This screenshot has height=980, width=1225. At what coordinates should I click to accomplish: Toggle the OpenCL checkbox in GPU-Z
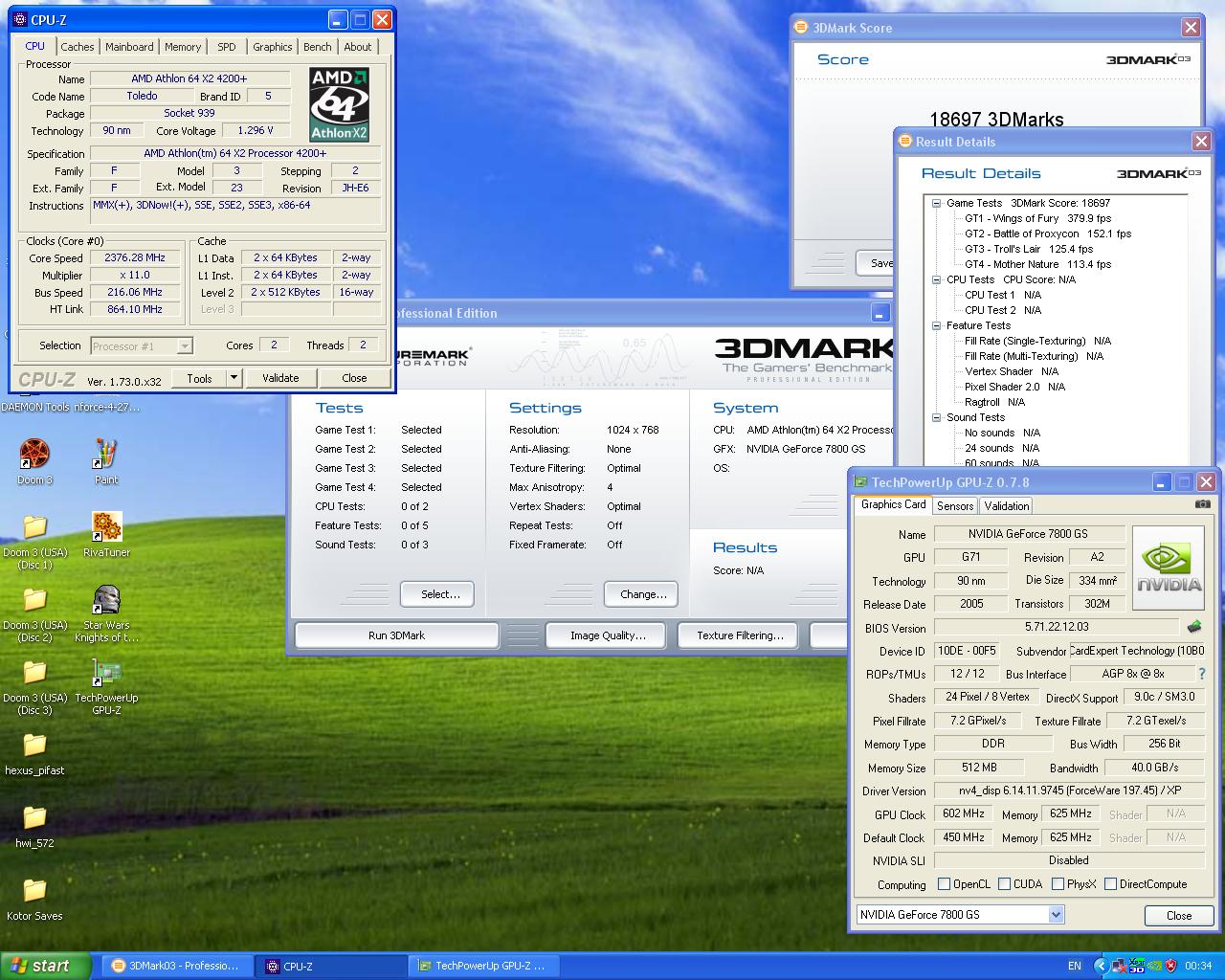click(945, 883)
